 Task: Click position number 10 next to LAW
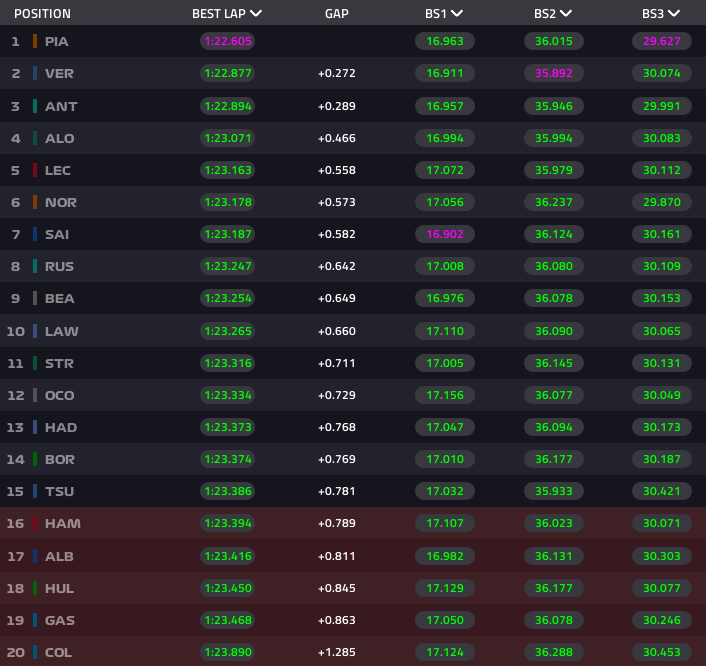(x=15, y=331)
